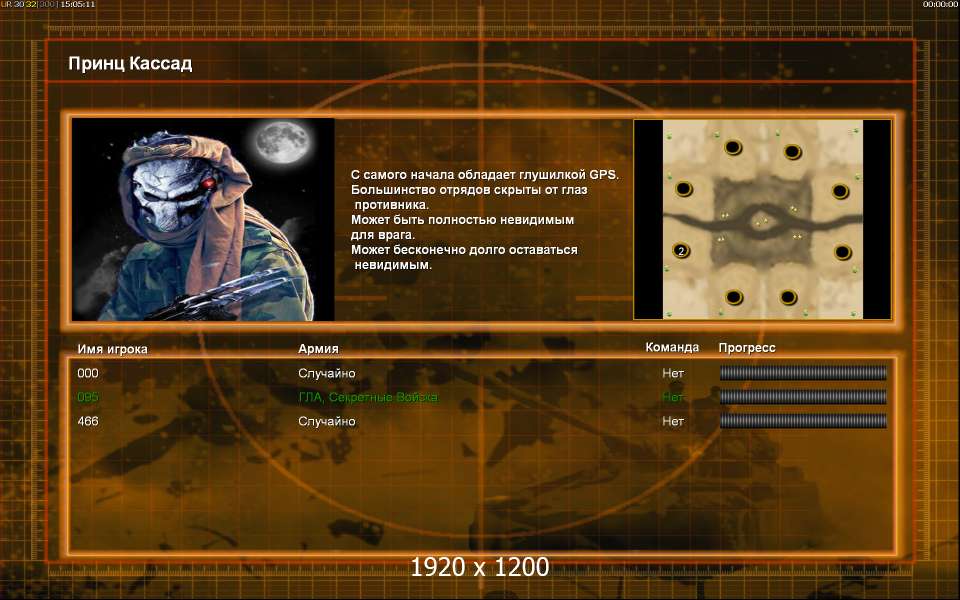Click the Принц Кассад title heading
The height and width of the screenshot is (600, 960).
coord(130,64)
